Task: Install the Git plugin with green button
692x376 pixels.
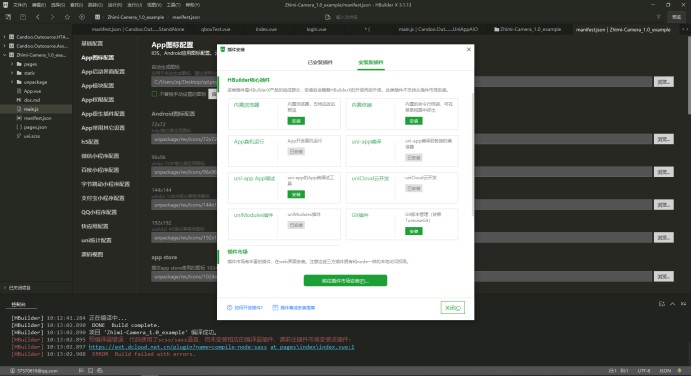Action: 414,231
